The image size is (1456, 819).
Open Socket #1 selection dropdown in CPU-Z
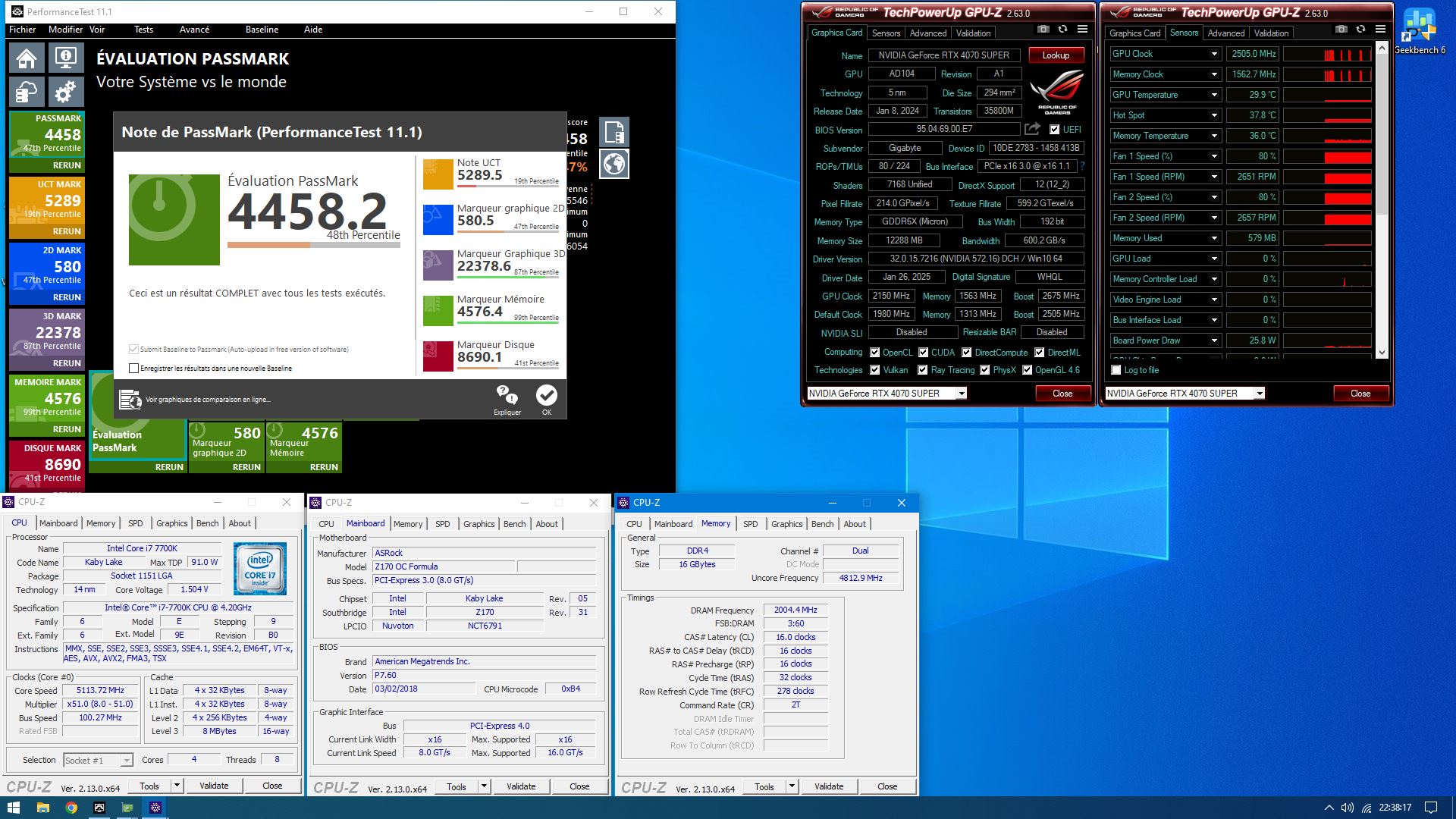(x=127, y=761)
